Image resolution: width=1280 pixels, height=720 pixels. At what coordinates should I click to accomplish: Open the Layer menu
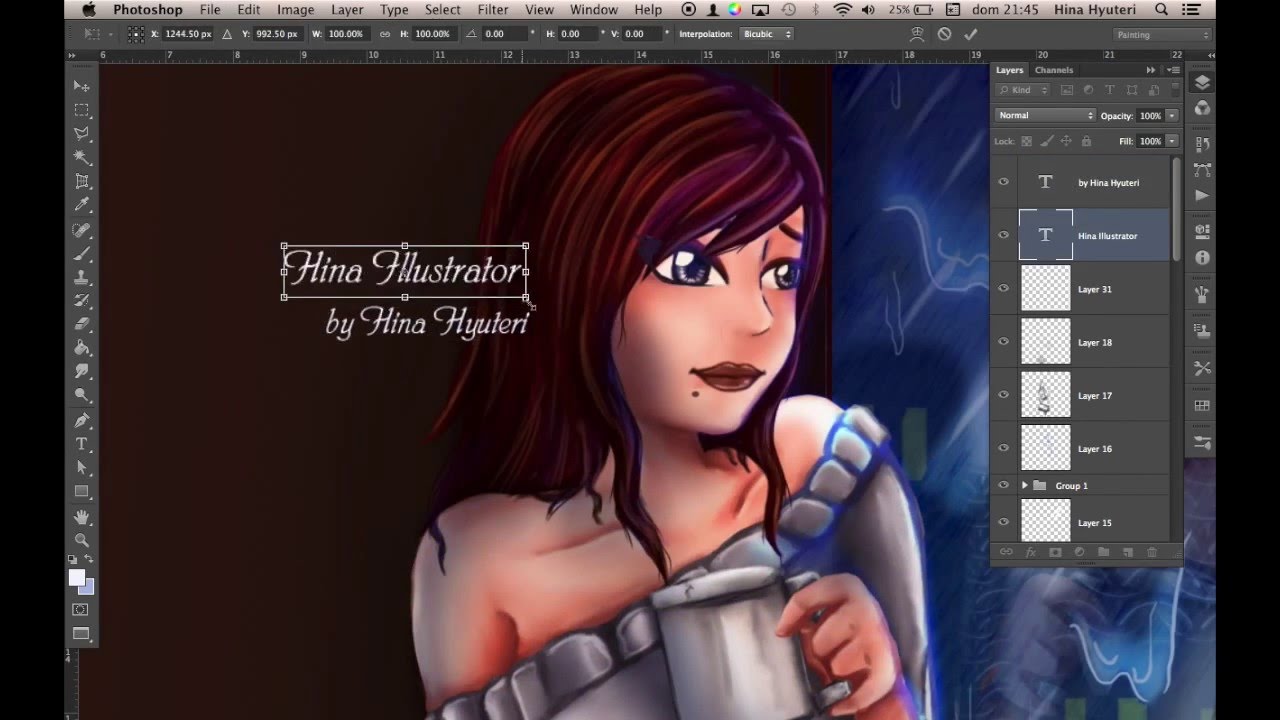[x=347, y=10]
